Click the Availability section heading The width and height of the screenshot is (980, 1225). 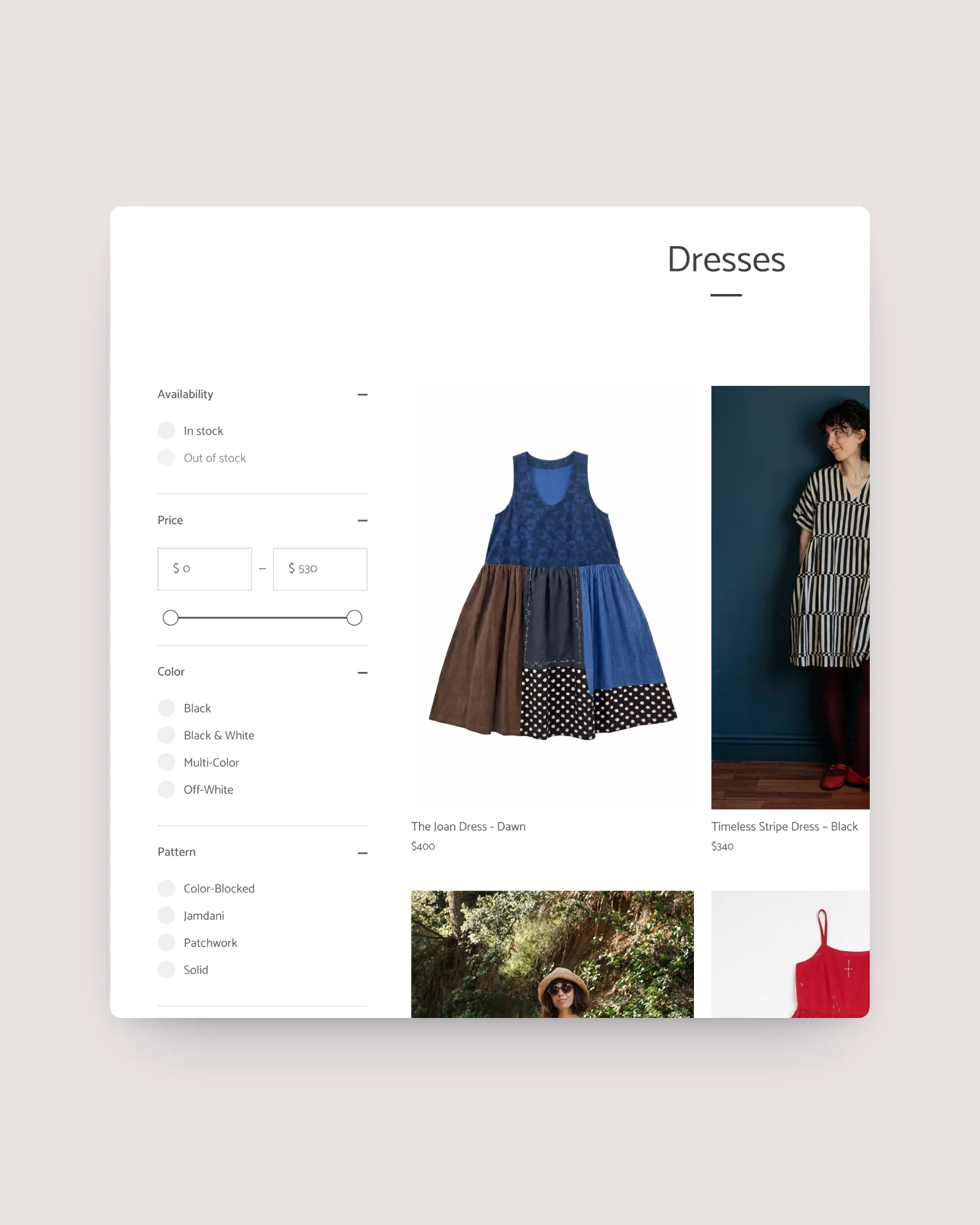pyautogui.click(x=186, y=394)
